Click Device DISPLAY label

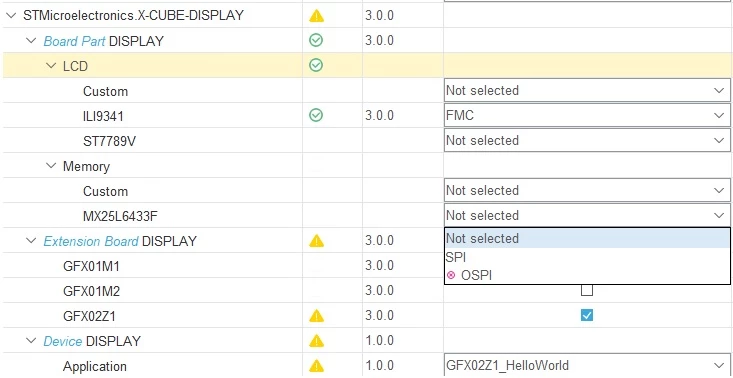92,341
